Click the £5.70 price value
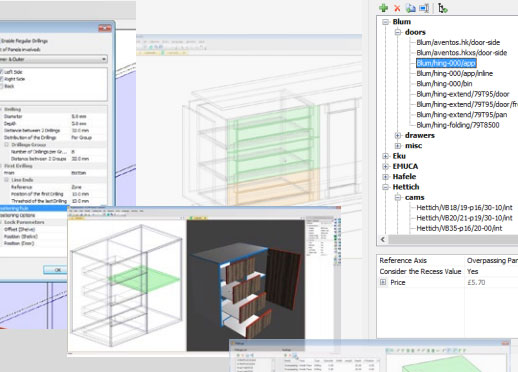Screen dimensions: 518x372 [476, 282]
